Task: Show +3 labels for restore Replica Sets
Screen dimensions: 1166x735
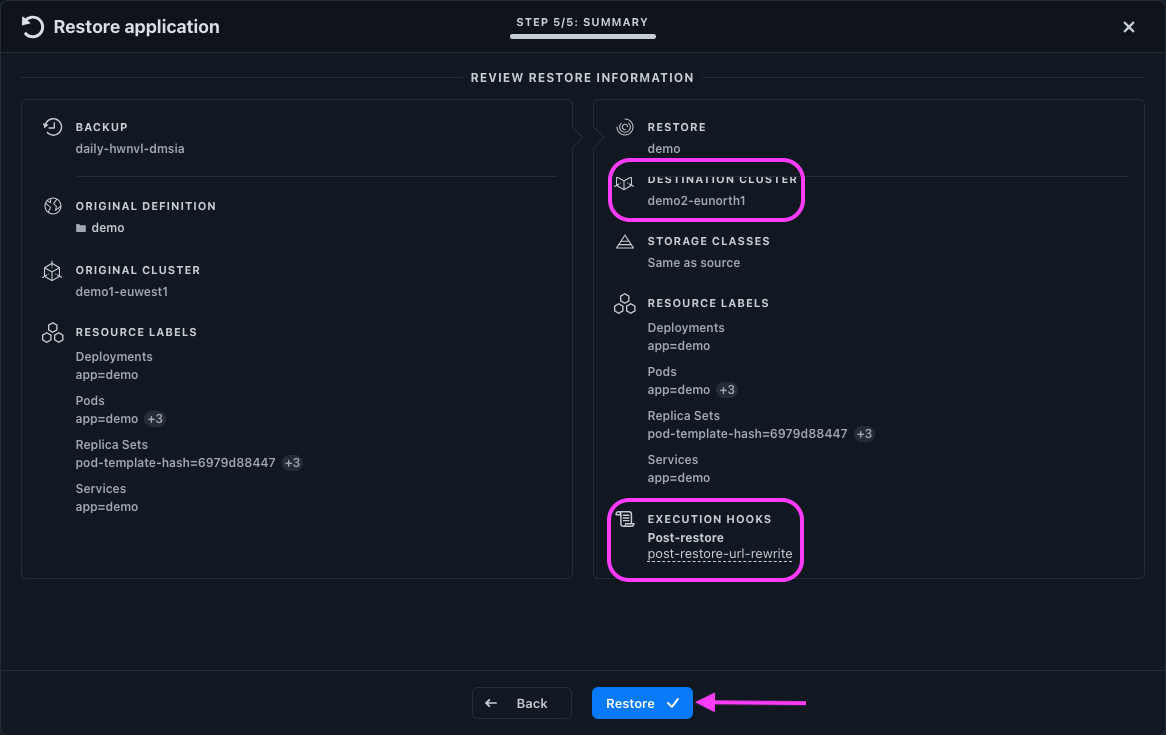Action: tap(864, 434)
